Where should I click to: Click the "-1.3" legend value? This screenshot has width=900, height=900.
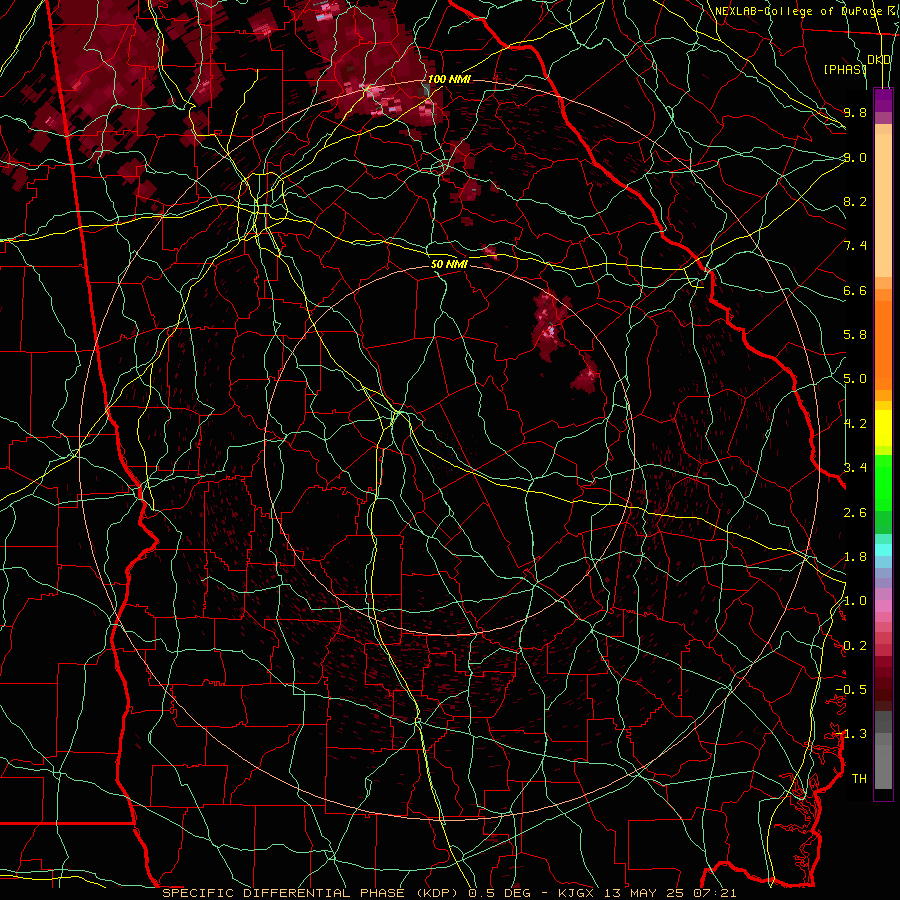pyautogui.click(x=851, y=734)
